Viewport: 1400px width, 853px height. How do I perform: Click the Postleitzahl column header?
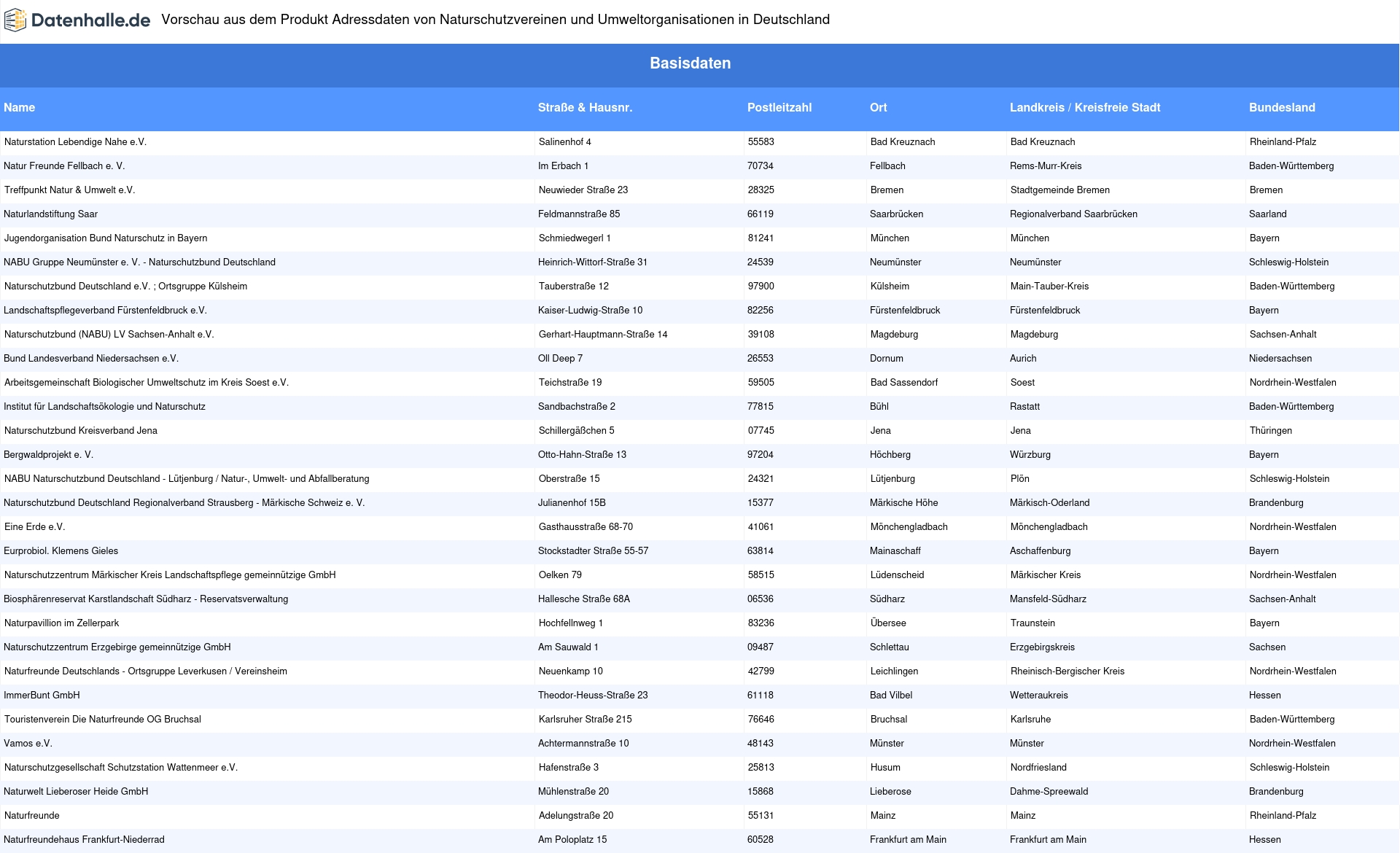(x=779, y=107)
